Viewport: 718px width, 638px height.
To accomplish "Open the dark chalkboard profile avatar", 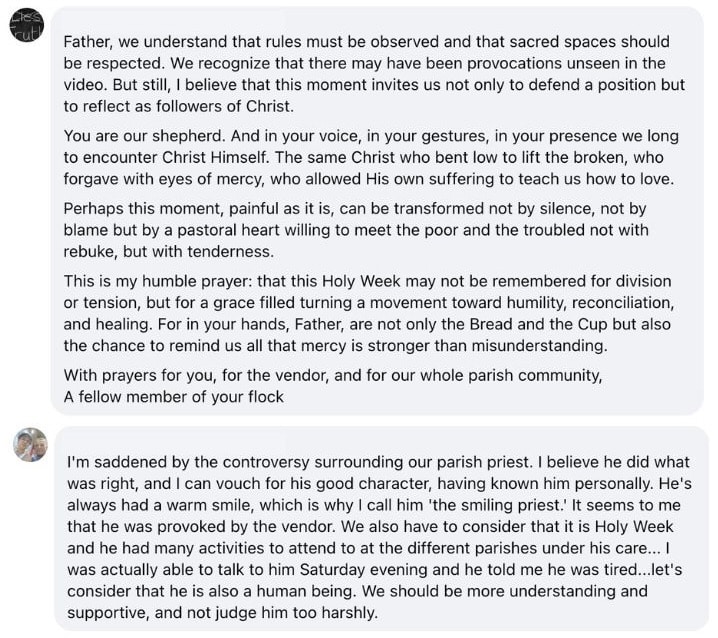I will [x=27, y=25].
